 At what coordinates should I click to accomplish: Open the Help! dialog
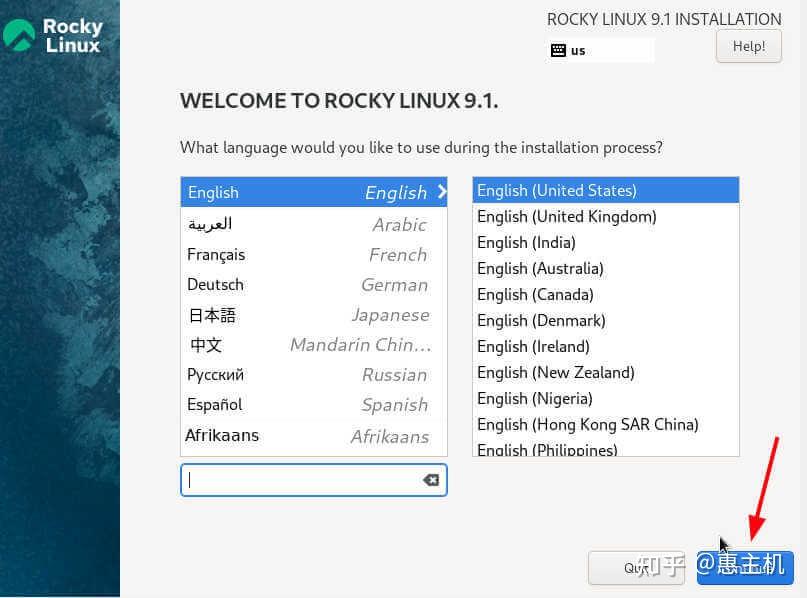(x=748, y=46)
